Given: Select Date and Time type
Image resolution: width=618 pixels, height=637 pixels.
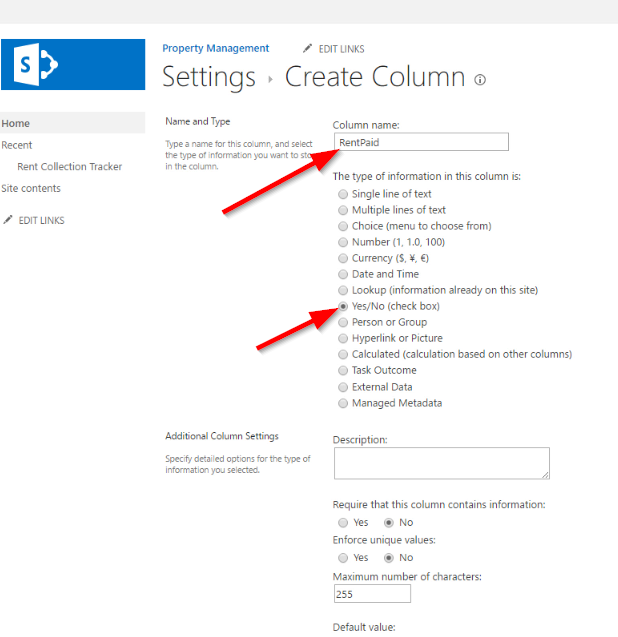Looking at the screenshot, I should tap(343, 274).
